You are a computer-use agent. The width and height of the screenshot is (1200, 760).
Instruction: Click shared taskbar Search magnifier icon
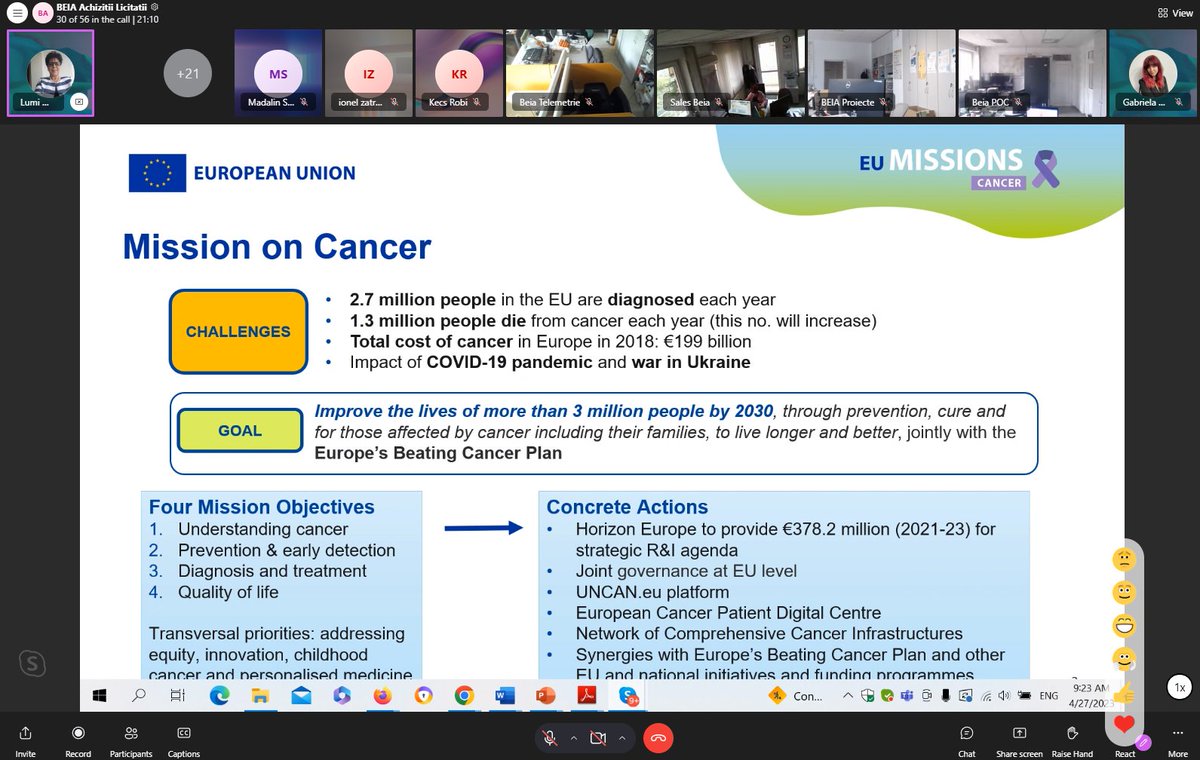140,695
